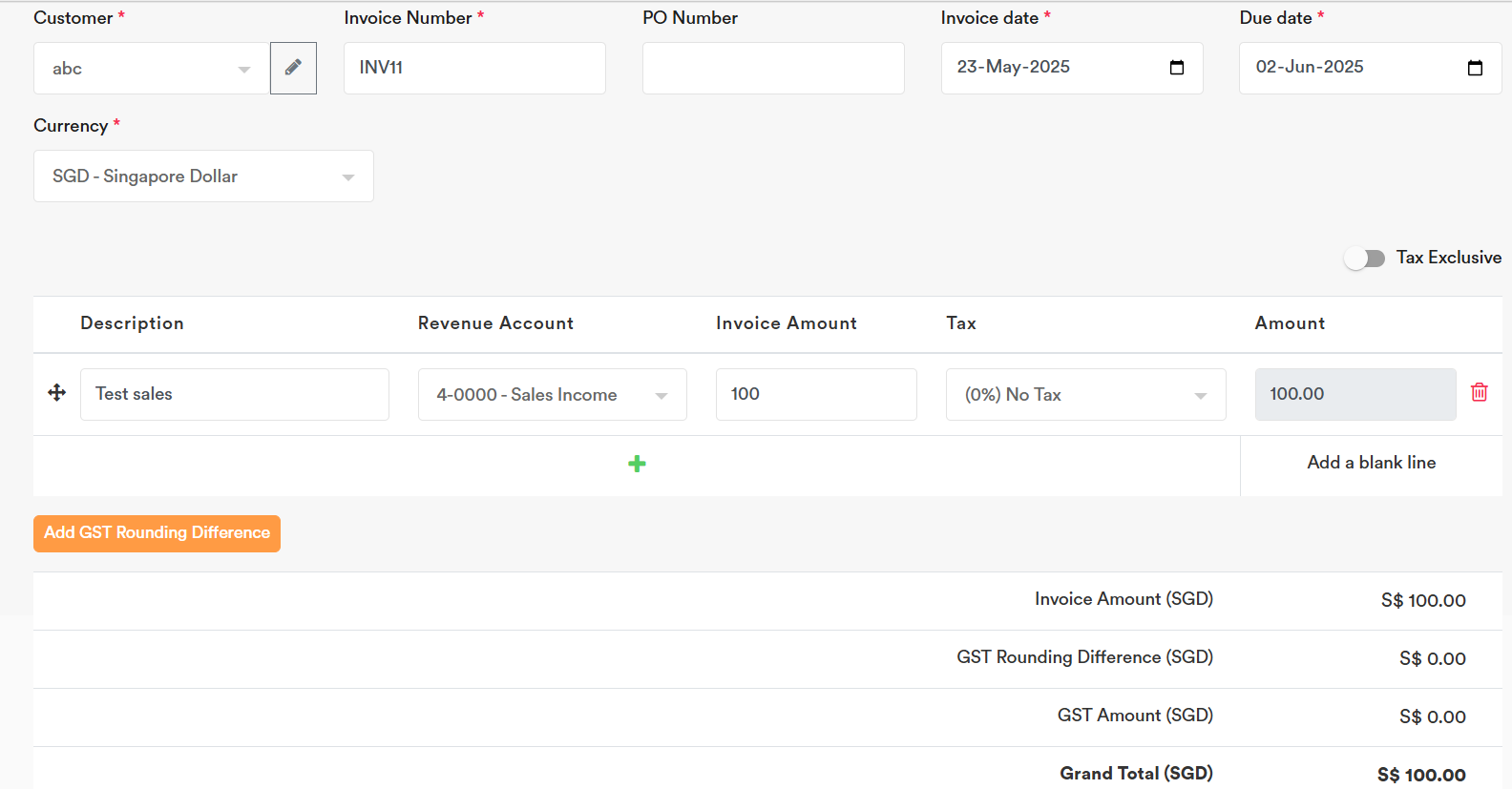The width and height of the screenshot is (1512, 789).
Task: Click the pencil icon to edit customer
Action: pyautogui.click(x=293, y=68)
